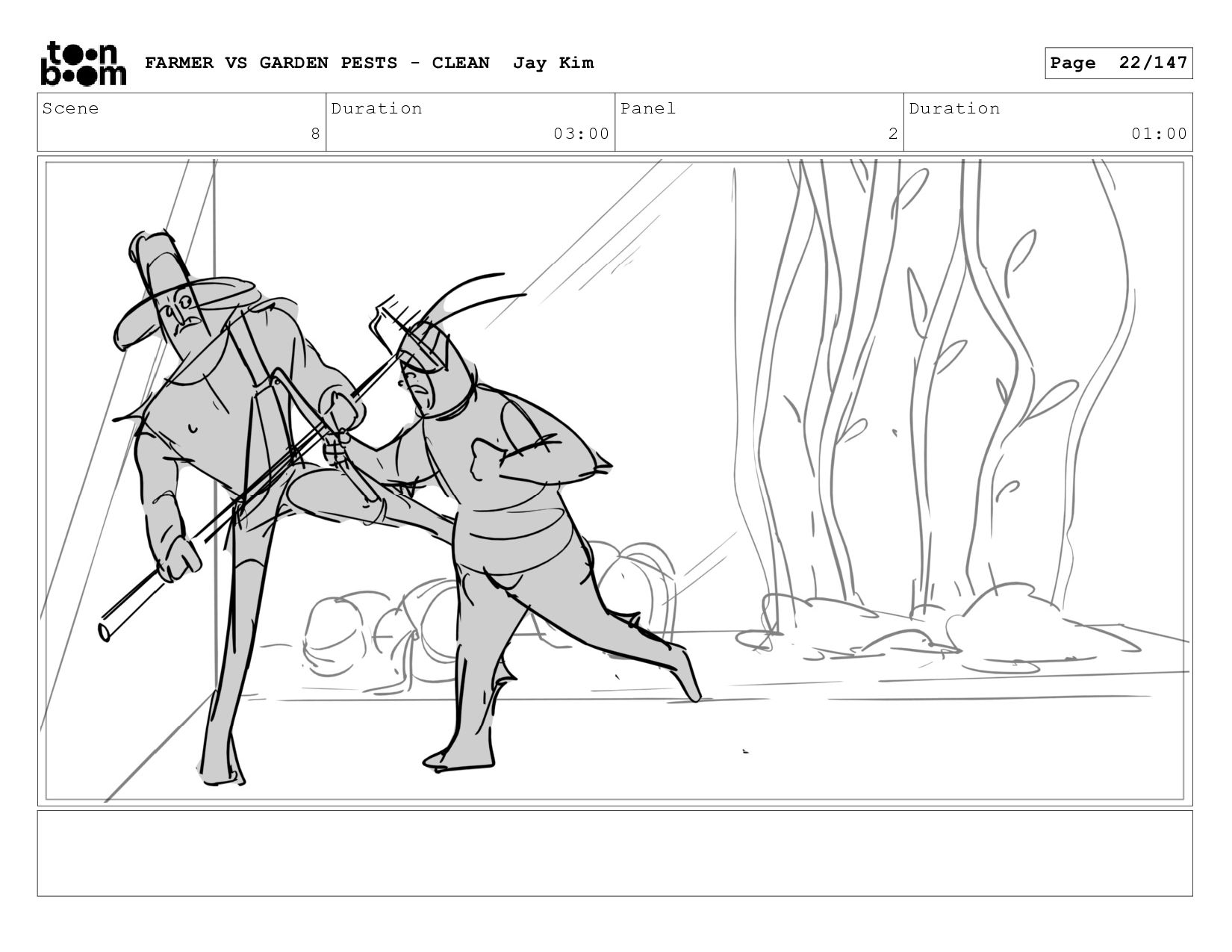The image size is (1232, 952).
Task: Click the 'Panel' label
Action: 648,108
